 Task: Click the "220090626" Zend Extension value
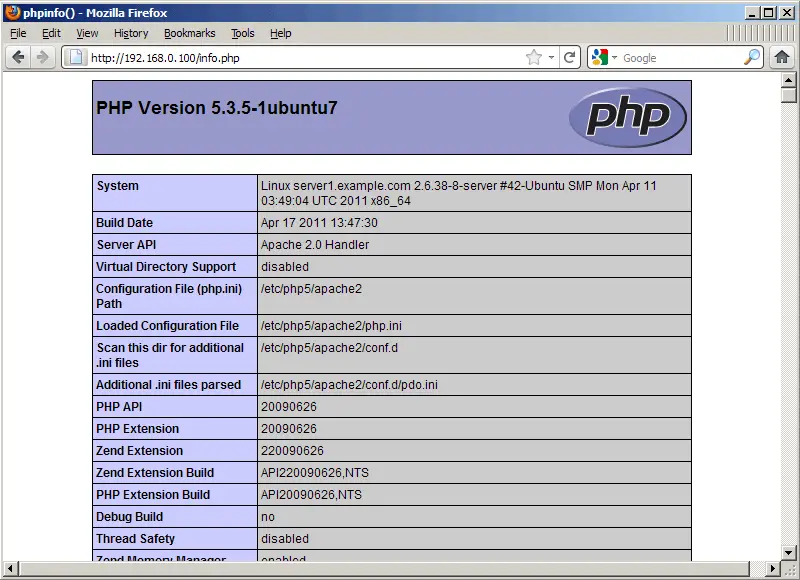tap(292, 450)
